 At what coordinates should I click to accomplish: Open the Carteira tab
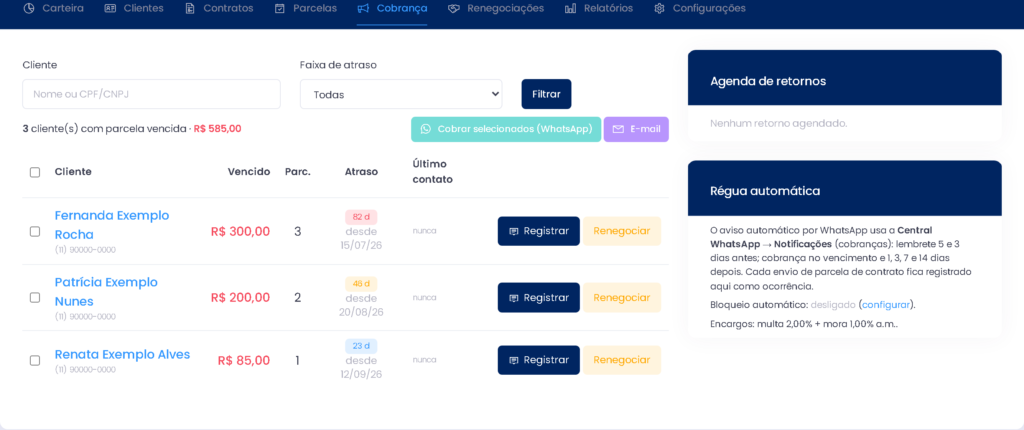pyautogui.click(x=54, y=8)
